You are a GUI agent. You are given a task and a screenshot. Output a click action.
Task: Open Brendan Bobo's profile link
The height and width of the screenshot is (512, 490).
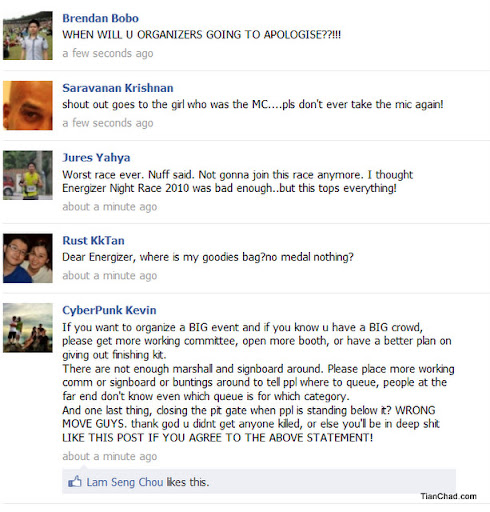pos(100,18)
